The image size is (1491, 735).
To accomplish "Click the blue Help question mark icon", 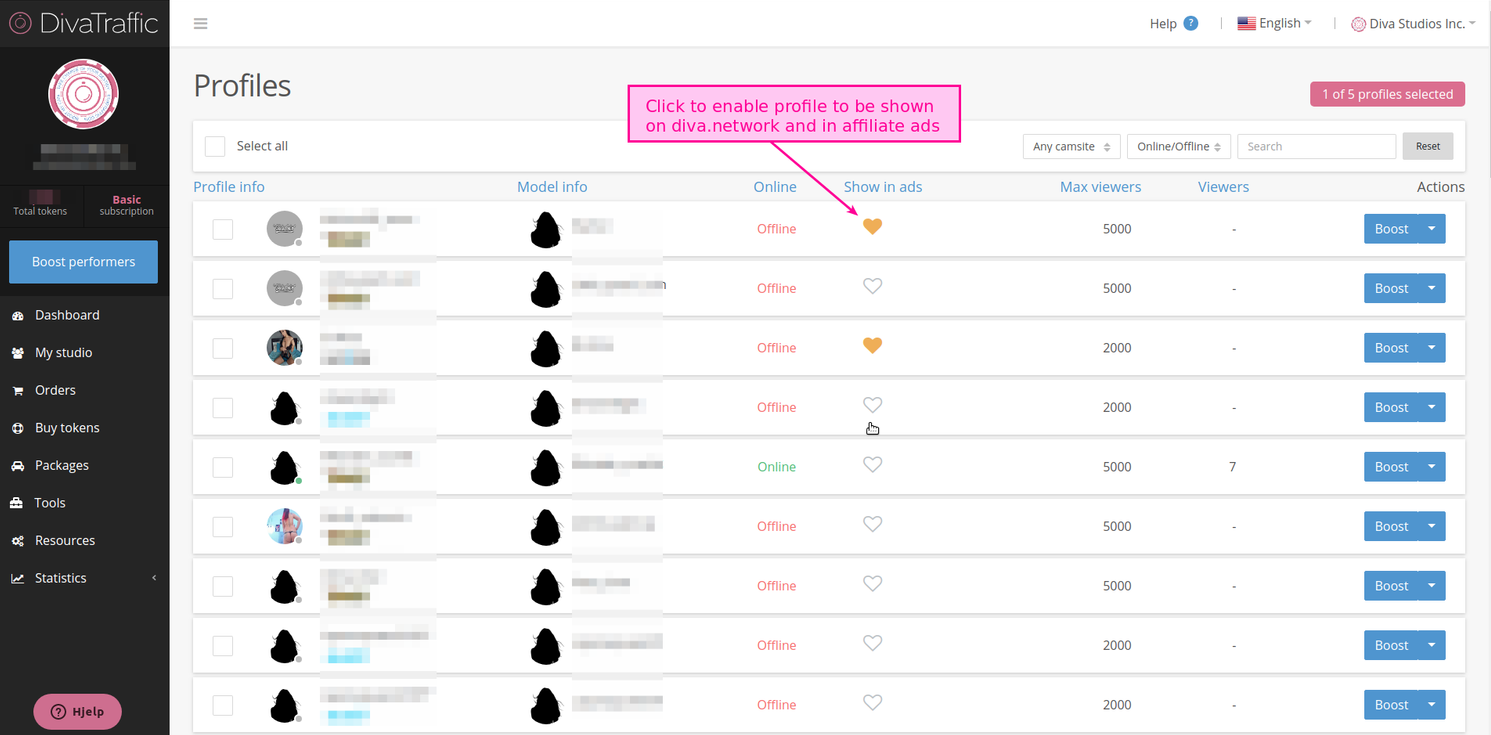I will point(1190,24).
